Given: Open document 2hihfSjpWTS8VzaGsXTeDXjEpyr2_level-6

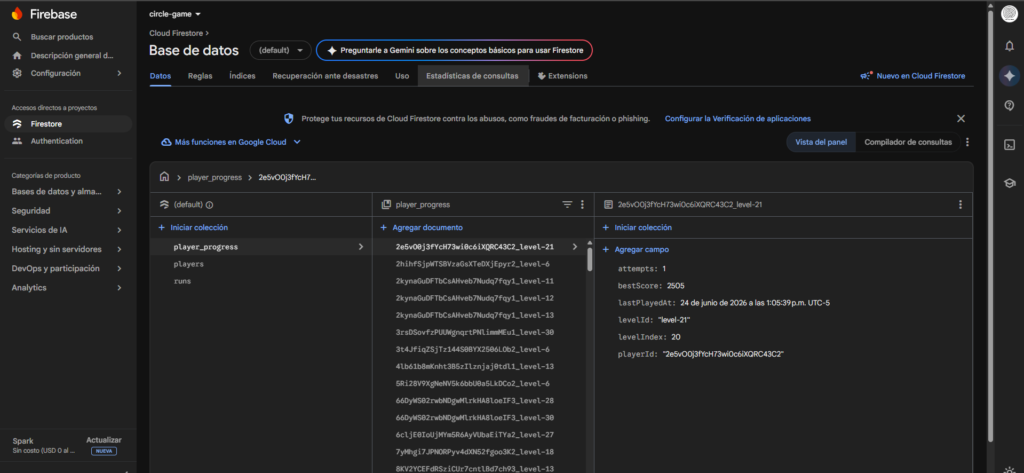Looking at the screenshot, I should (x=473, y=264).
